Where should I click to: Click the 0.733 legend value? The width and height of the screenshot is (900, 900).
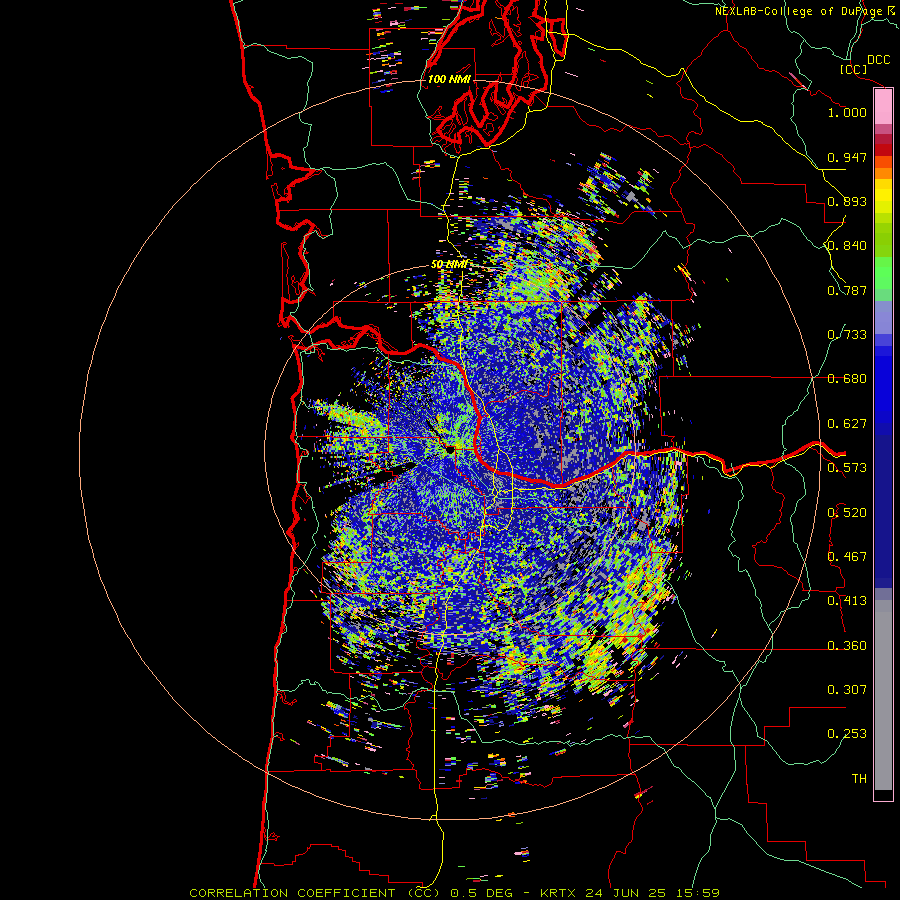click(847, 335)
